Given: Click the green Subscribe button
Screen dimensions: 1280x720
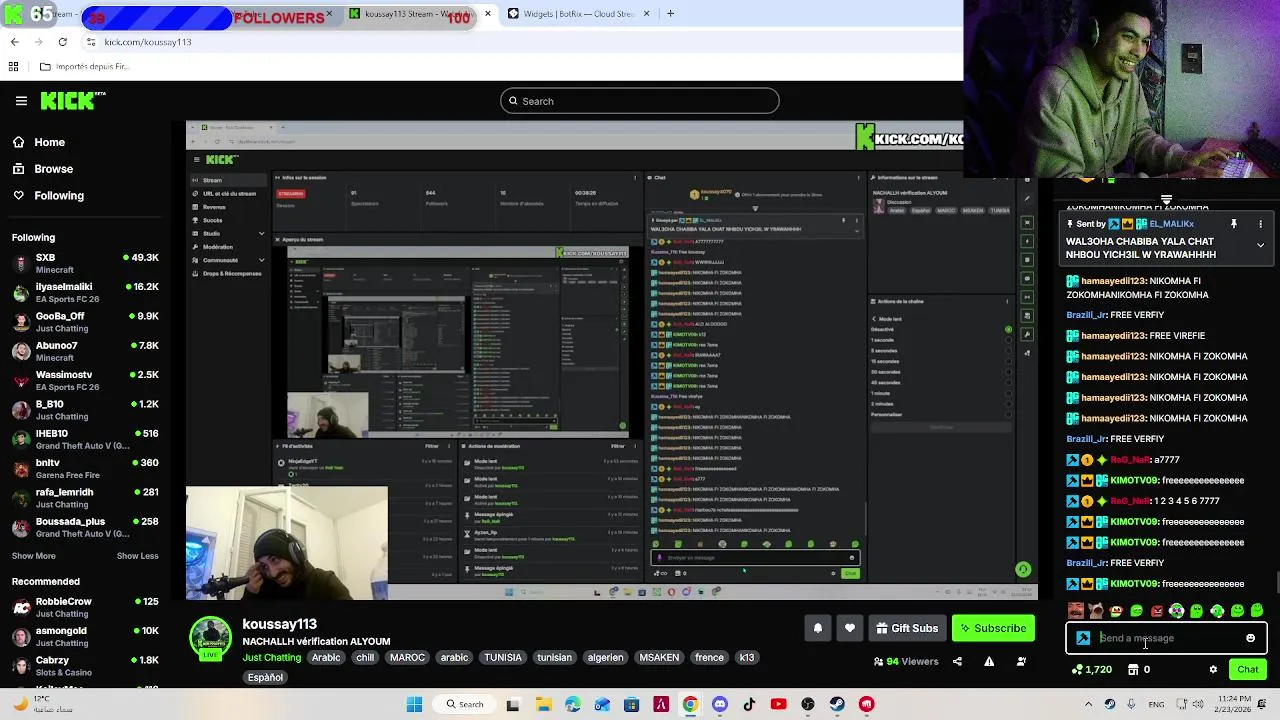Looking at the screenshot, I should 993,628.
